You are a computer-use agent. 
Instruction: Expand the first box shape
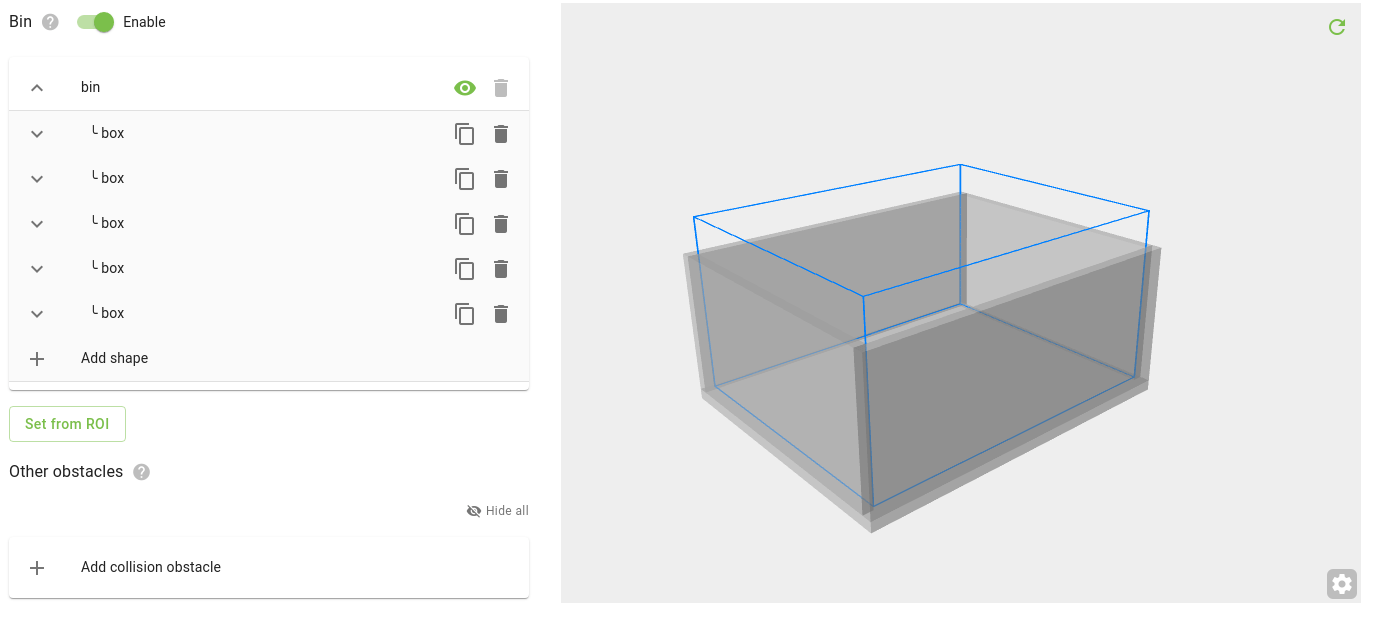pos(37,133)
